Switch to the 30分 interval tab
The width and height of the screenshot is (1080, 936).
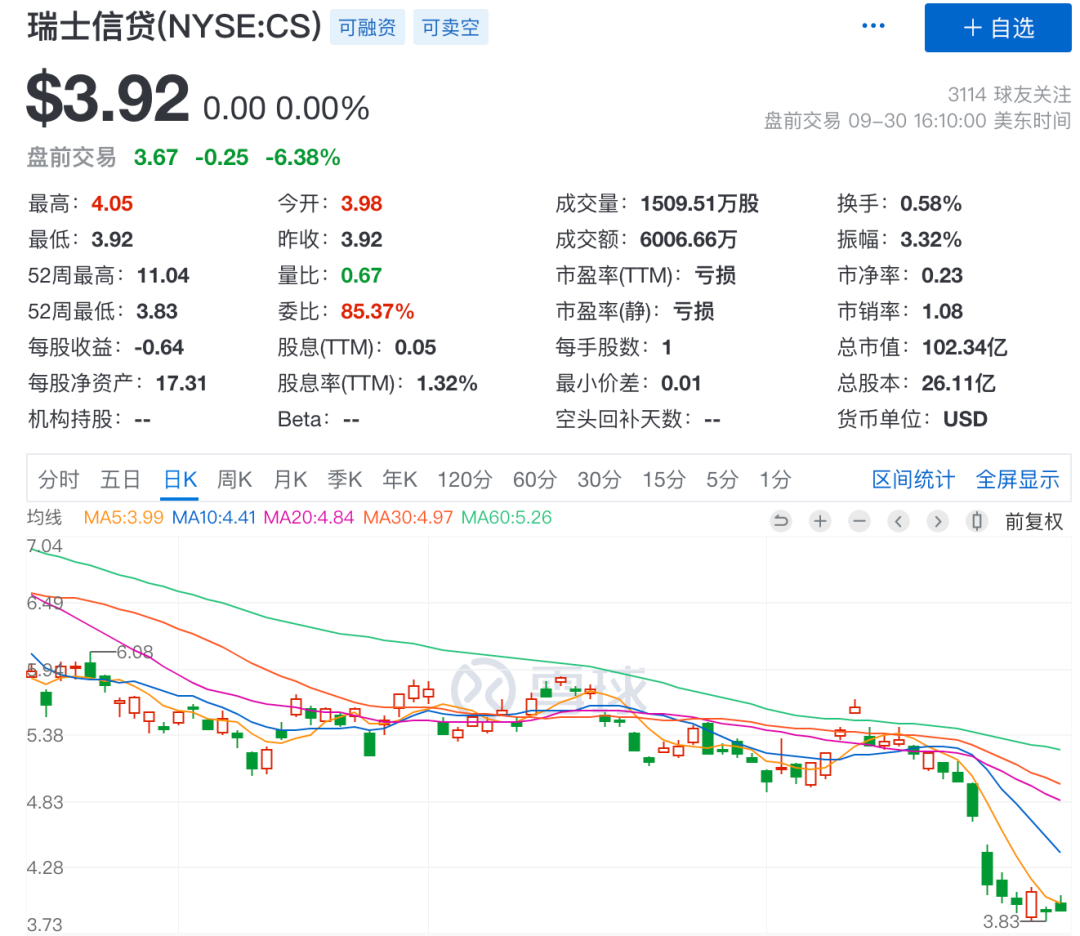click(x=599, y=479)
